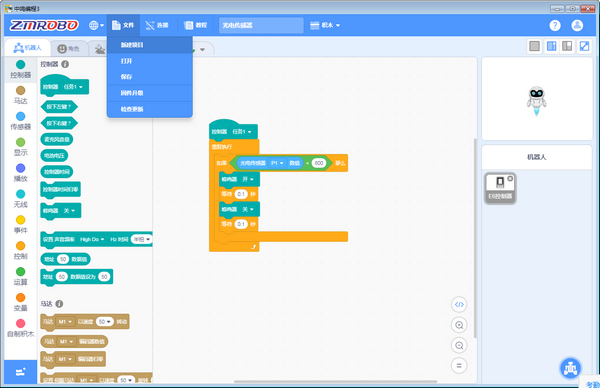Screen dimensions: 600x388
Task: Open extensions icon at bottom of category sidebar
Action: pyautogui.click(x=21, y=372)
